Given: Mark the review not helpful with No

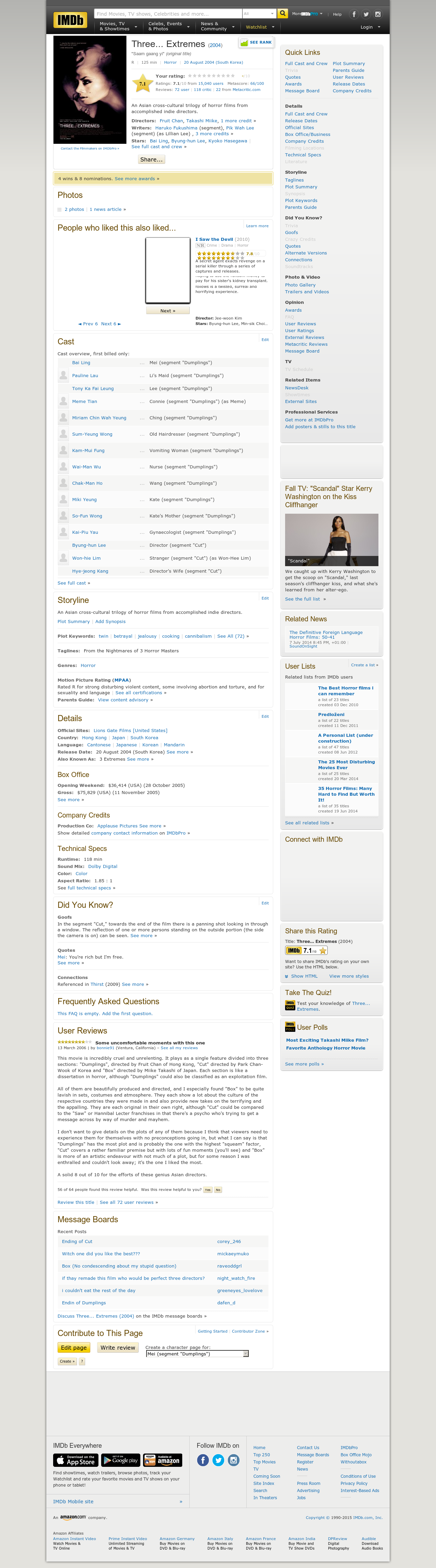Looking at the screenshot, I should point(218,1190).
